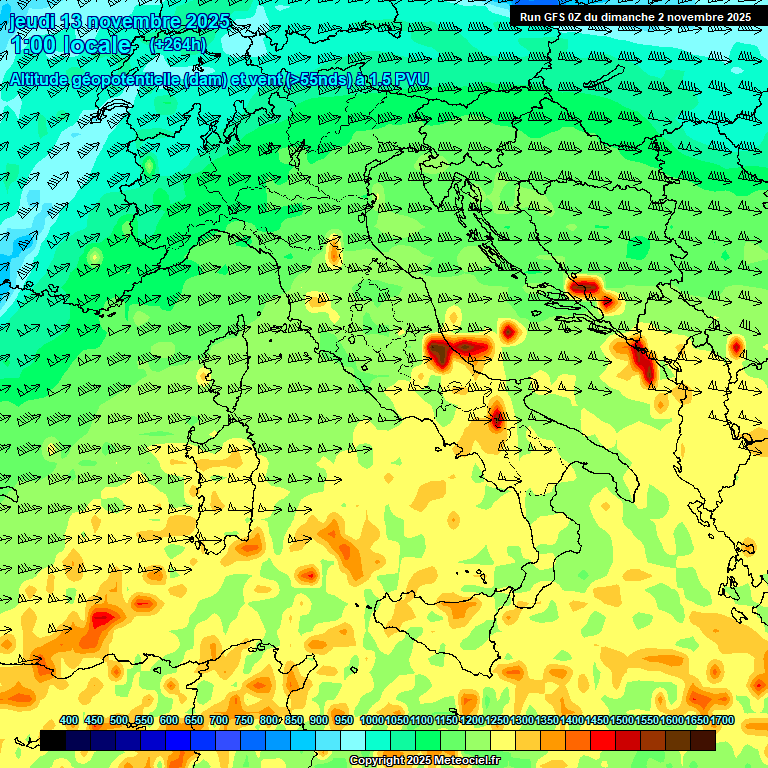The width and height of the screenshot is (768, 768).
Task: Click the 1:00 locale time text
Action: coord(70,45)
